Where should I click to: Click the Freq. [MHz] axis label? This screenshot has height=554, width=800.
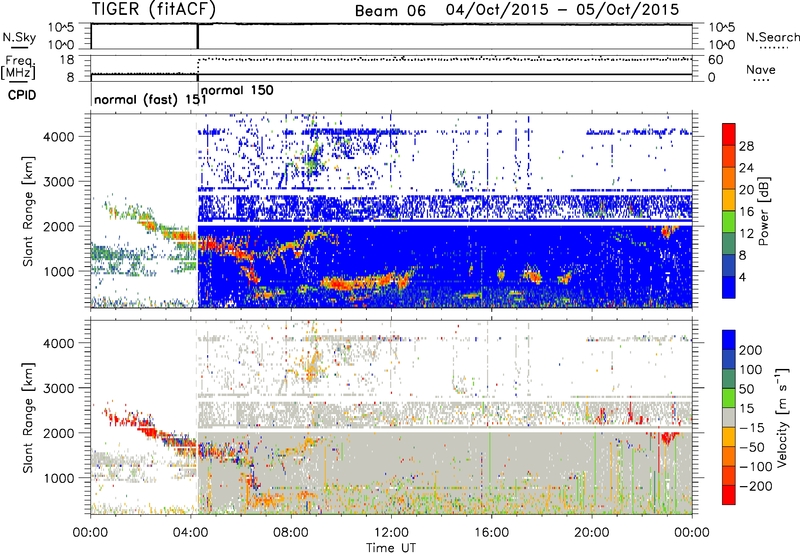[x=19, y=68]
